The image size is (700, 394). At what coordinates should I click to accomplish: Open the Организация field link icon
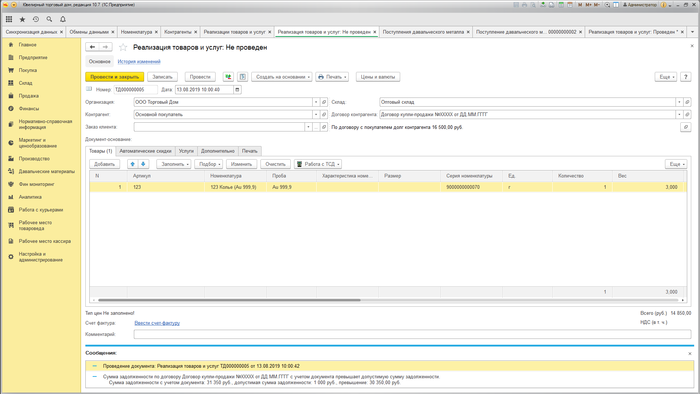(x=324, y=102)
